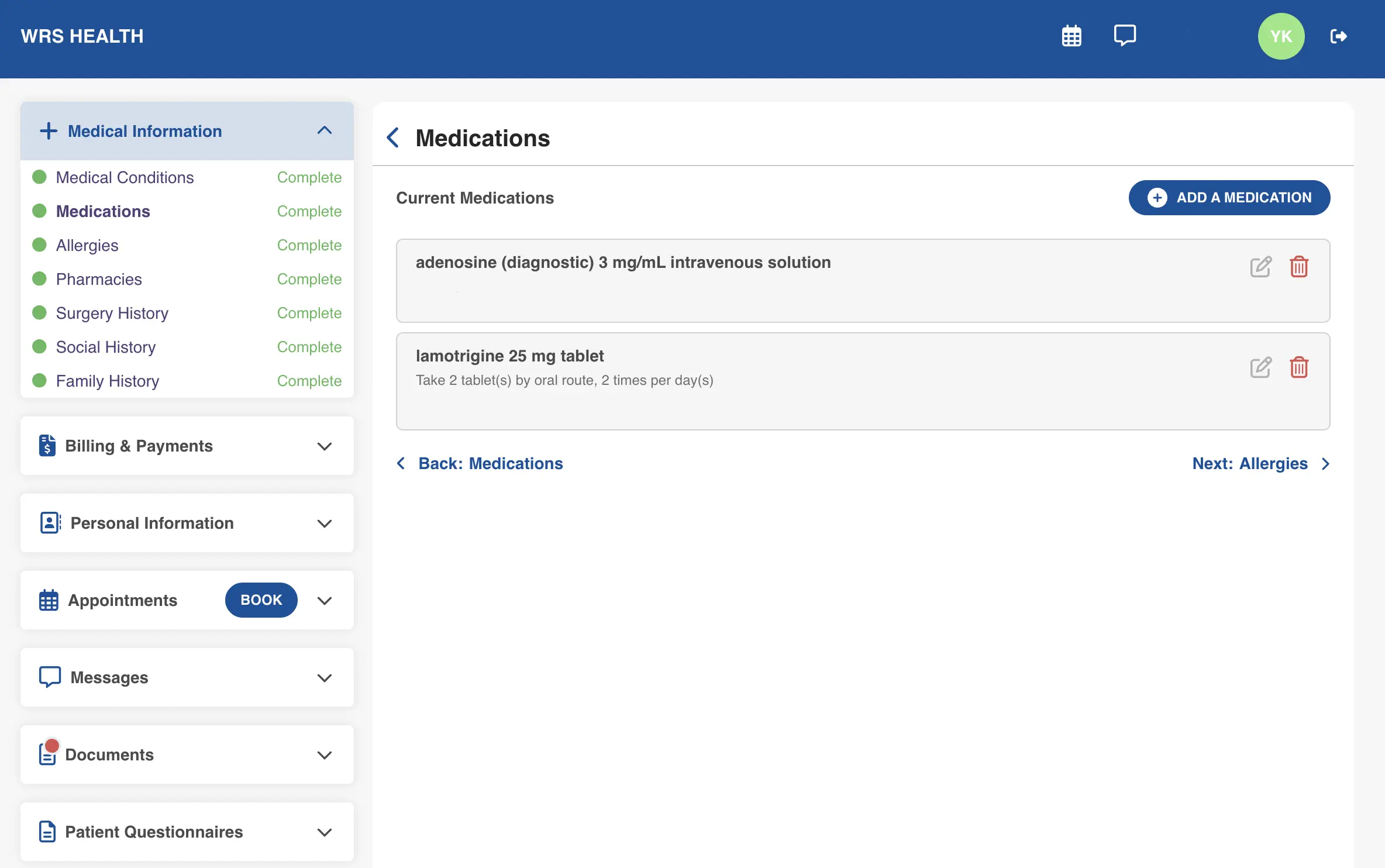Image resolution: width=1385 pixels, height=868 pixels.
Task: Click the Billing & Payments invoice icon
Action: point(47,446)
